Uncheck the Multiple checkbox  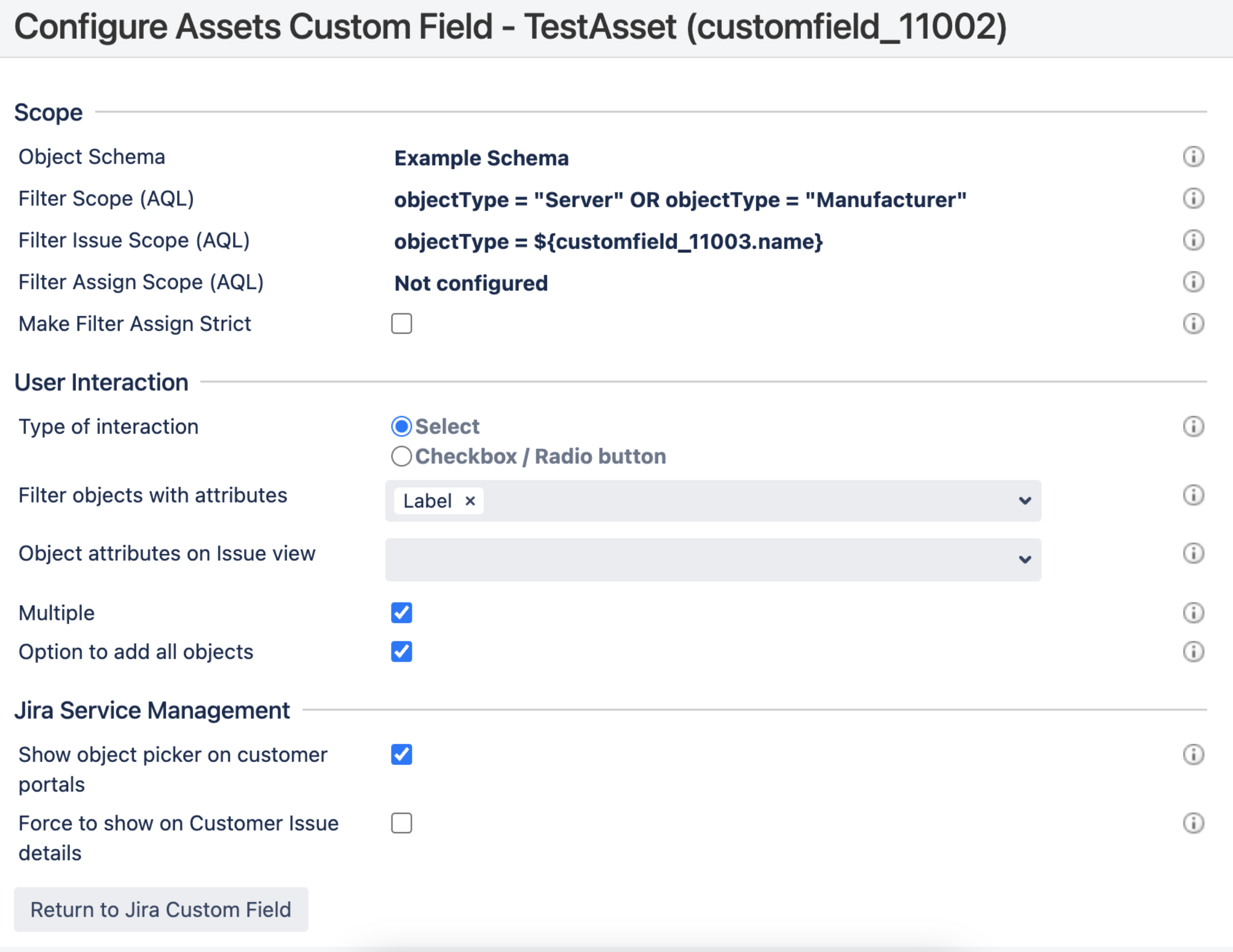click(x=402, y=613)
